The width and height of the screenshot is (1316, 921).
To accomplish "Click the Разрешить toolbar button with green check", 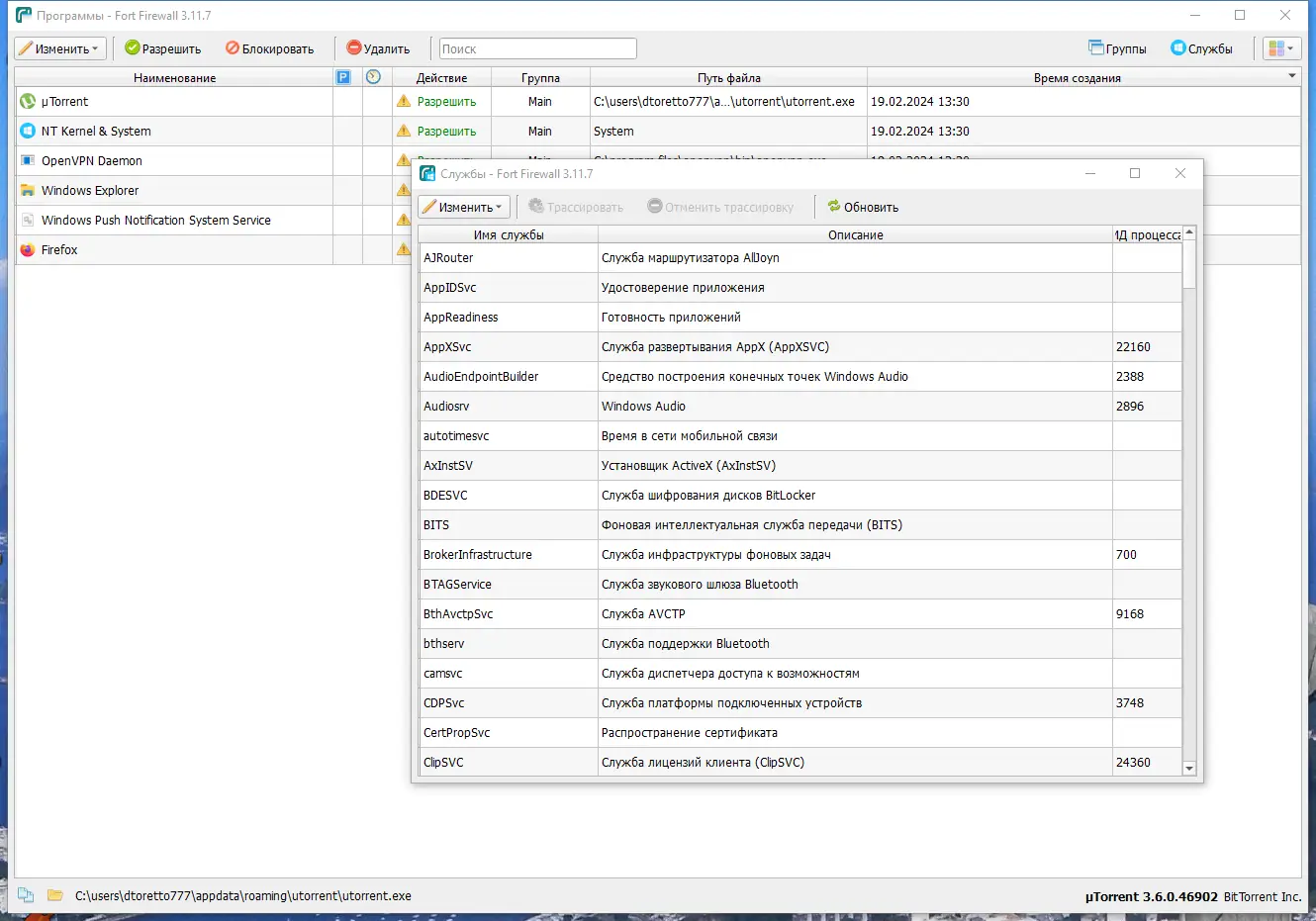I will [163, 48].
